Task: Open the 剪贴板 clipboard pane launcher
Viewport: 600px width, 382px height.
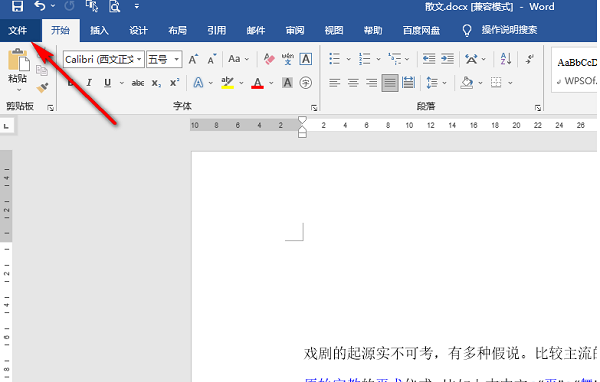Action: pyautogui.click(x=51, y=108)
